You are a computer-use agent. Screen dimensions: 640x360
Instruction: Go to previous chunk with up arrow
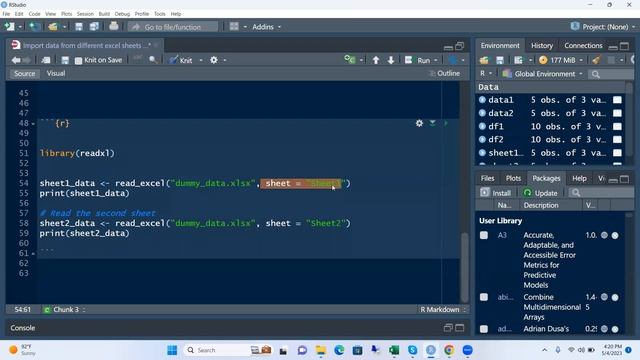tap(376, 60)
